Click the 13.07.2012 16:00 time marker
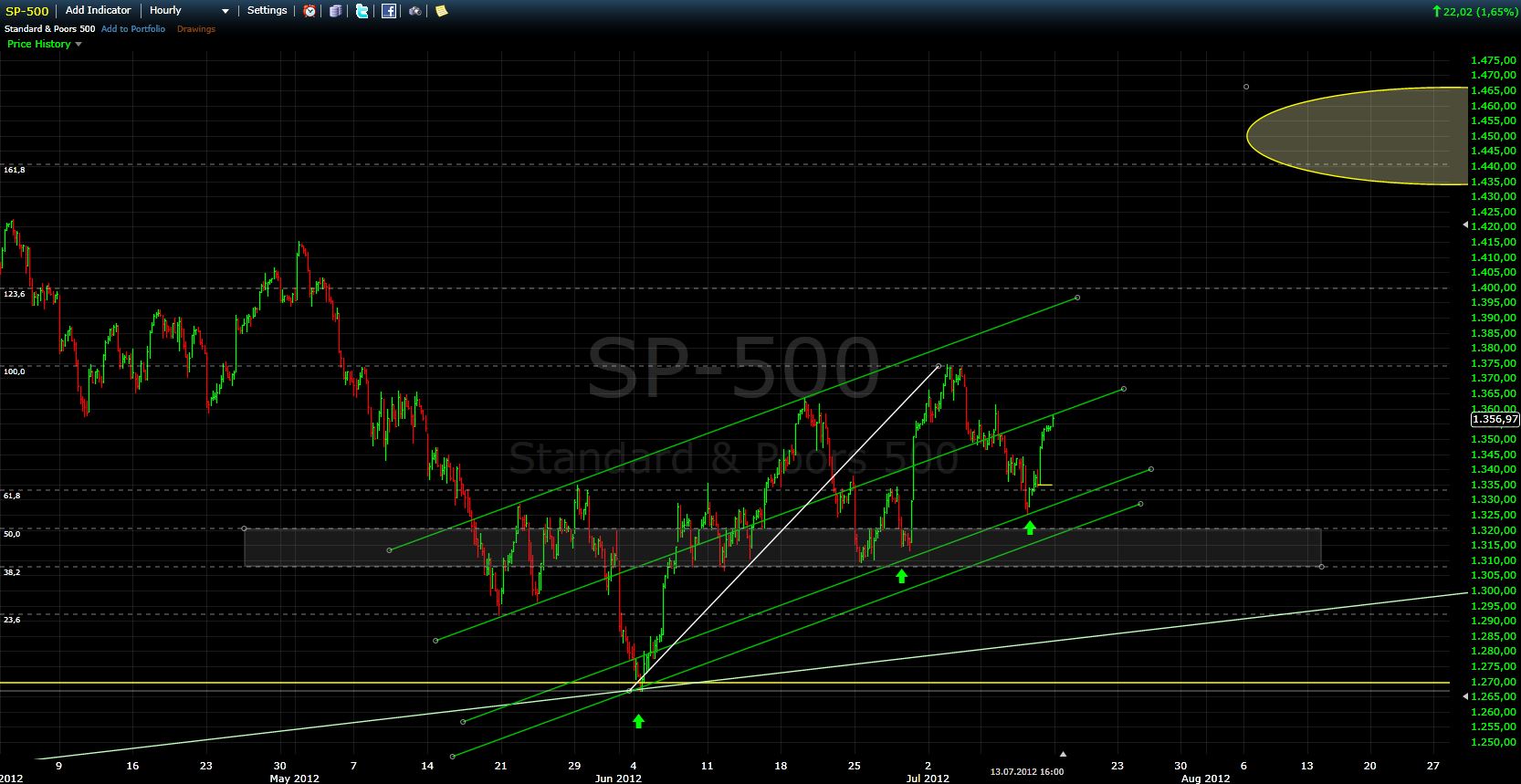Viewport: 1521px width, 784px height. tap(1027, 771)
